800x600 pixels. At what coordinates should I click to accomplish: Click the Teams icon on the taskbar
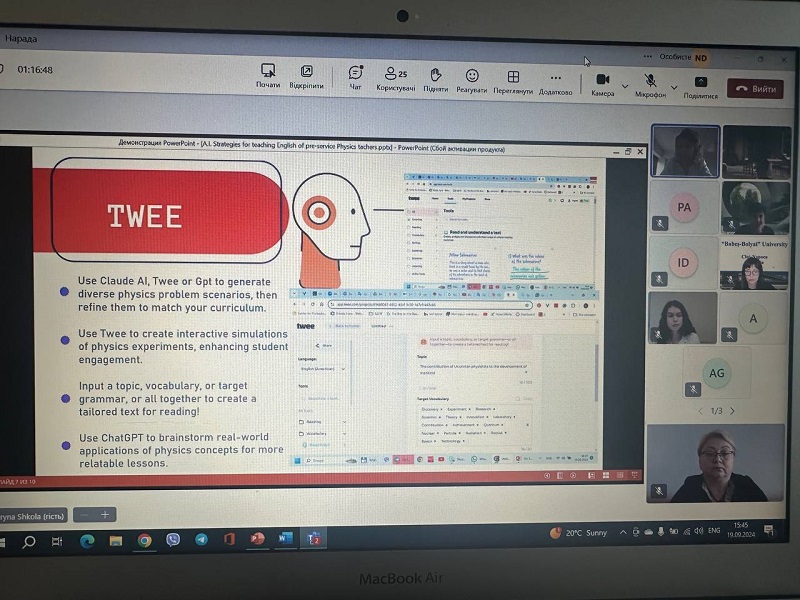pyautogui.click(x=313, y=538)
